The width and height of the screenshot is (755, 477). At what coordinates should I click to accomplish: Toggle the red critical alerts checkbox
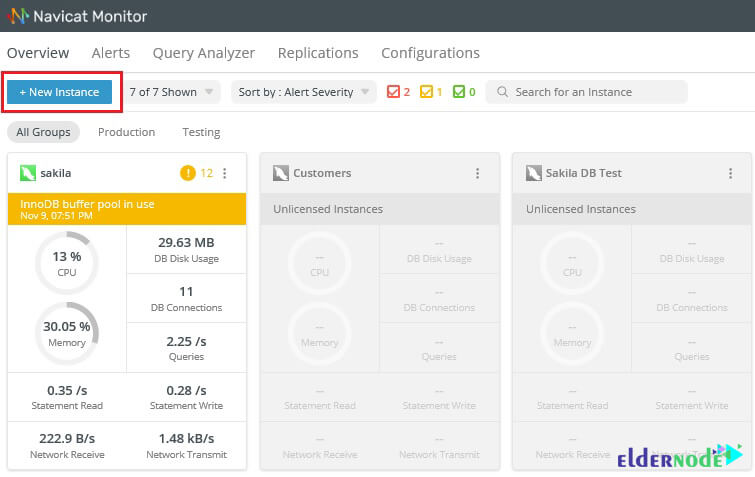(393, 92)
